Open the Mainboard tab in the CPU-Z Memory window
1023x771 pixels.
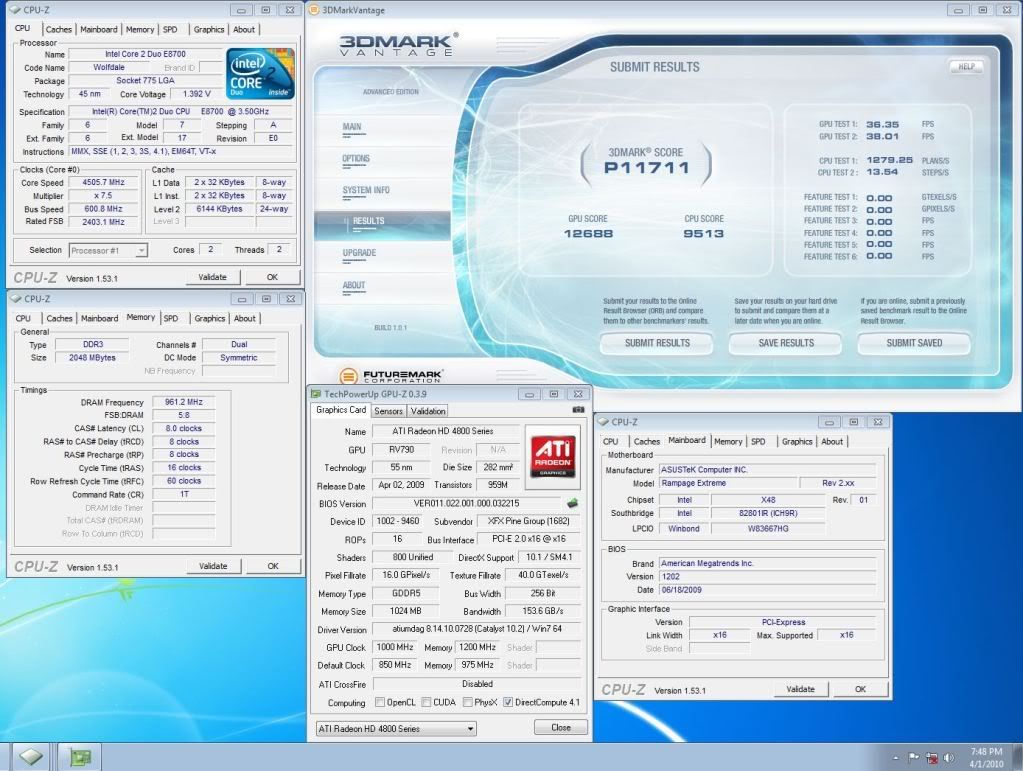99,318
